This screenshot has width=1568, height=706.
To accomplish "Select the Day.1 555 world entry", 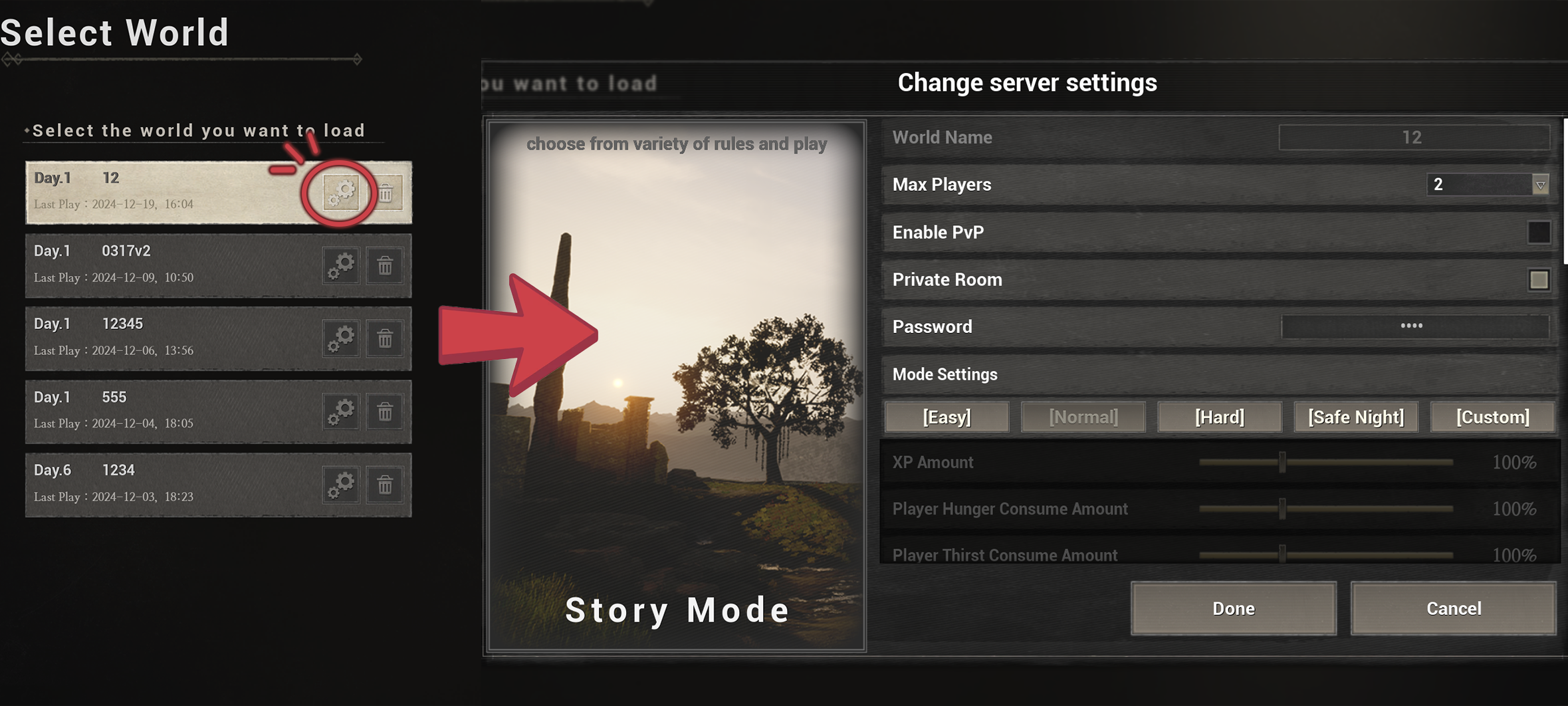I will [218, 412].
